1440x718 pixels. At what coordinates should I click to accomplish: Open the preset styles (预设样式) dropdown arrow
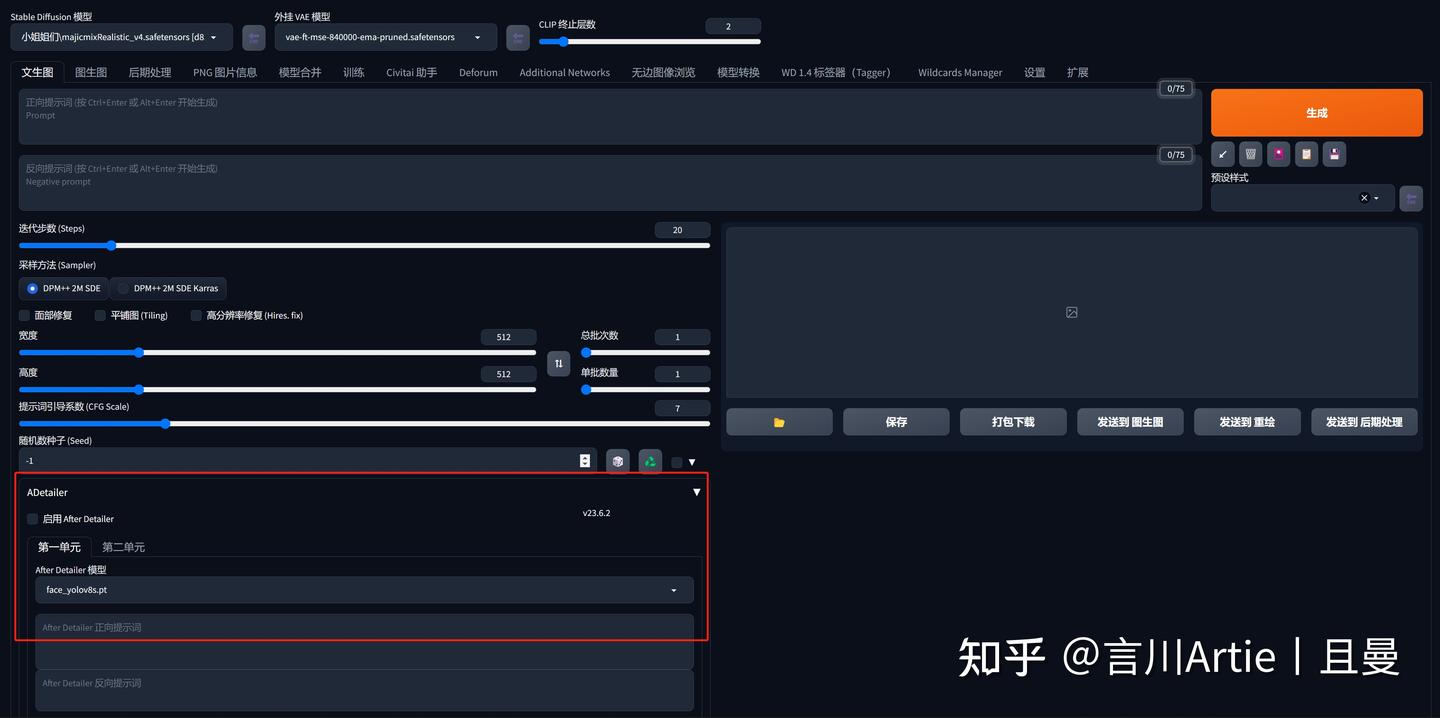coord(1377,198)
